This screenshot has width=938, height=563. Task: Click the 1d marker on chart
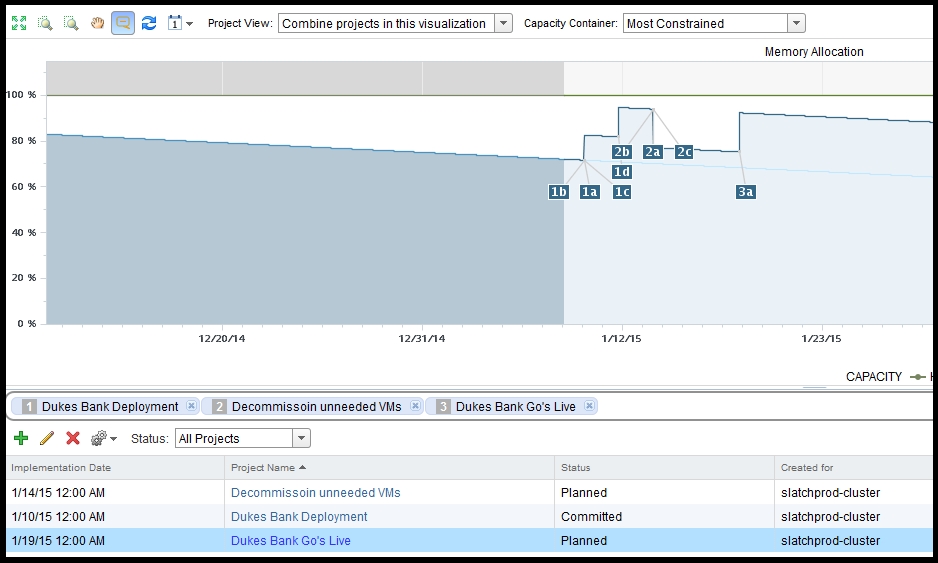622,172
